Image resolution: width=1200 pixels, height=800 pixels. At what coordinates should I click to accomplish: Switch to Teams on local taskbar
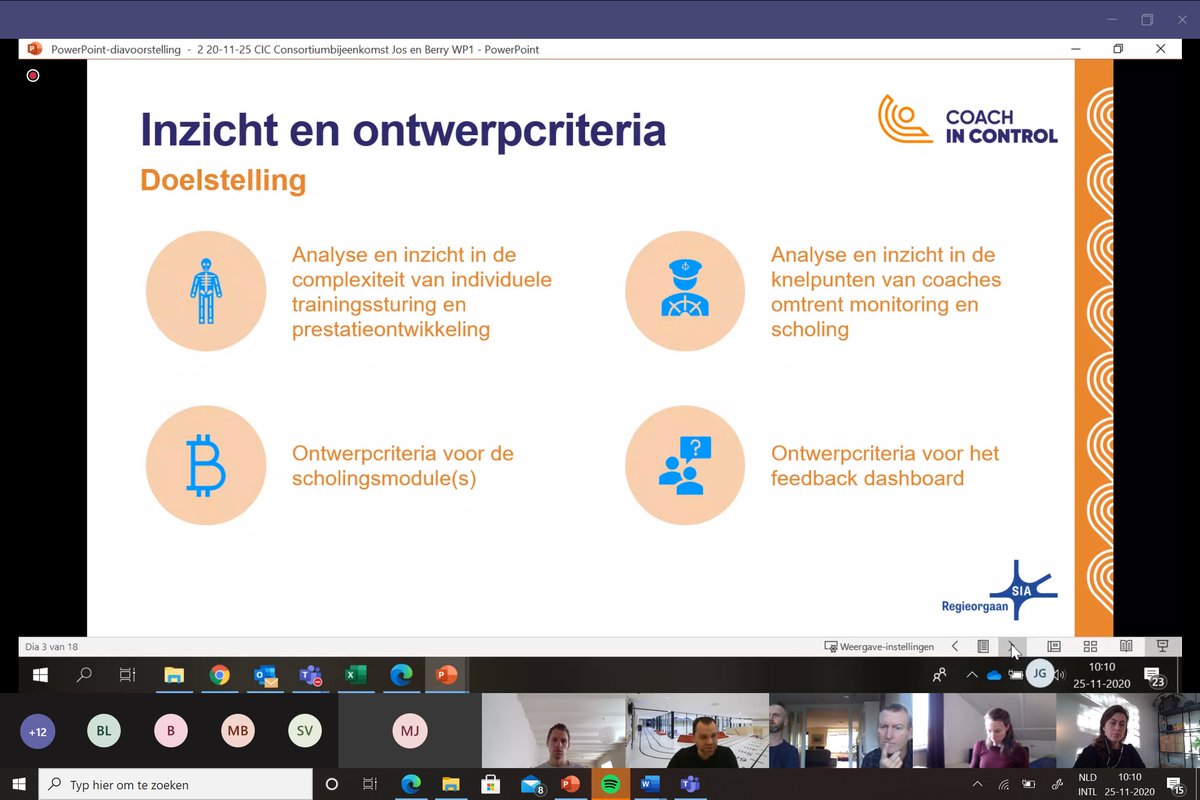pyautogui.click(x=690, y=784)
